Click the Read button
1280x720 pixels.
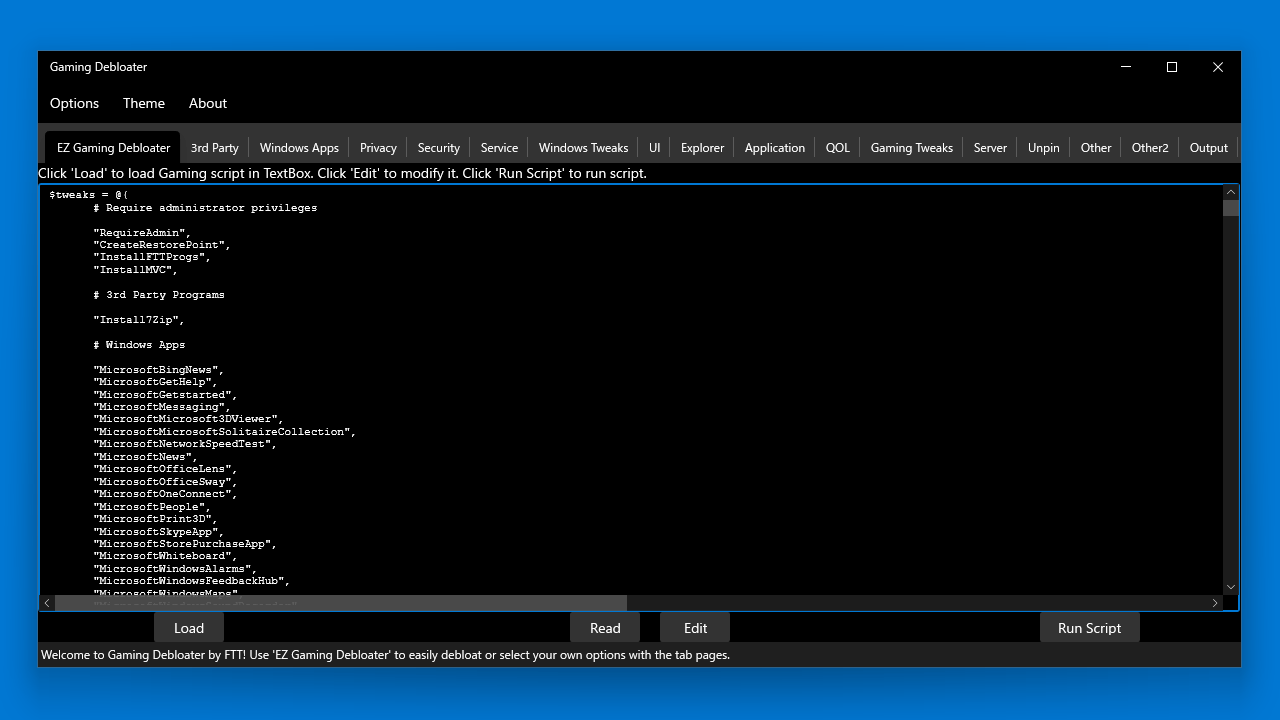[605, 628]
